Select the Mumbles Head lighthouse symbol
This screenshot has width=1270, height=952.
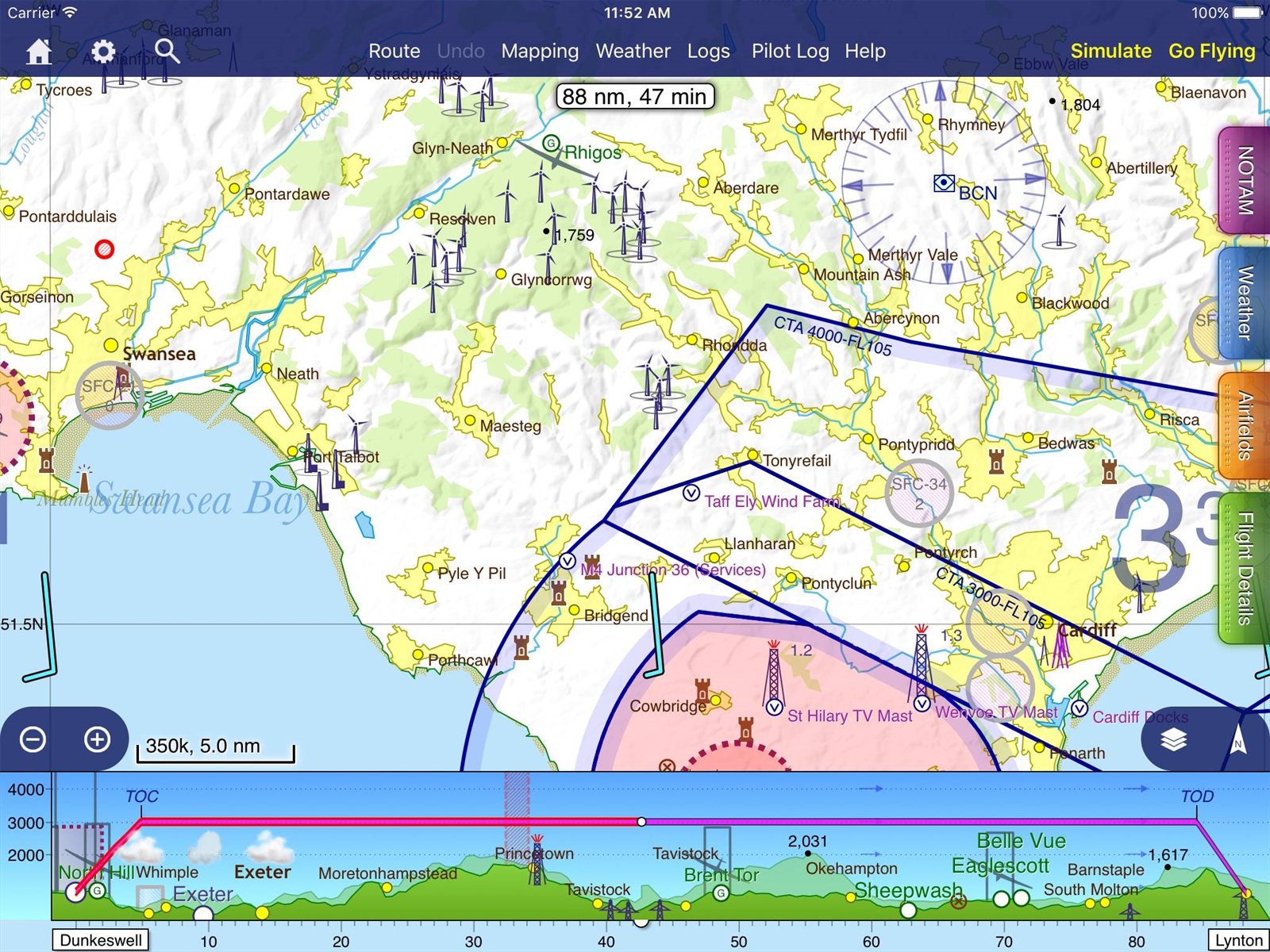coord(84,478)
